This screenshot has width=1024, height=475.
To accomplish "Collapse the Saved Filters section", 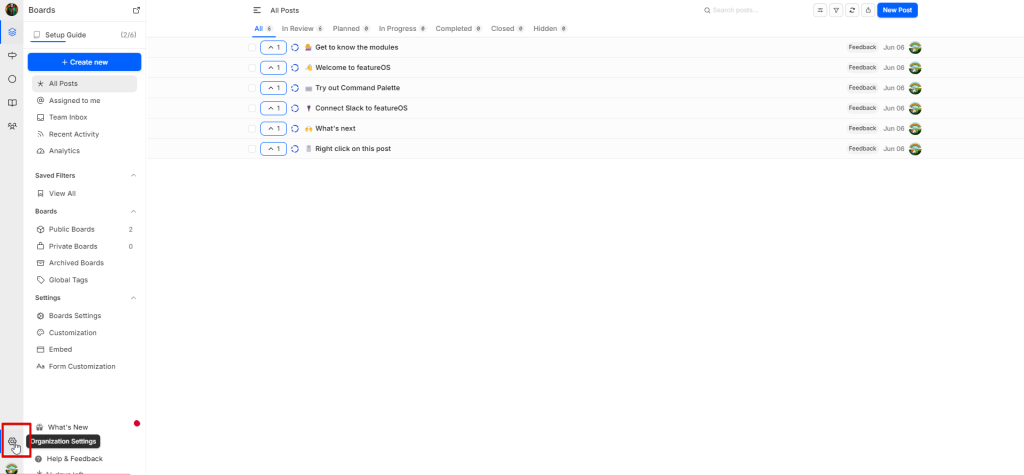I will pos(134,176).
